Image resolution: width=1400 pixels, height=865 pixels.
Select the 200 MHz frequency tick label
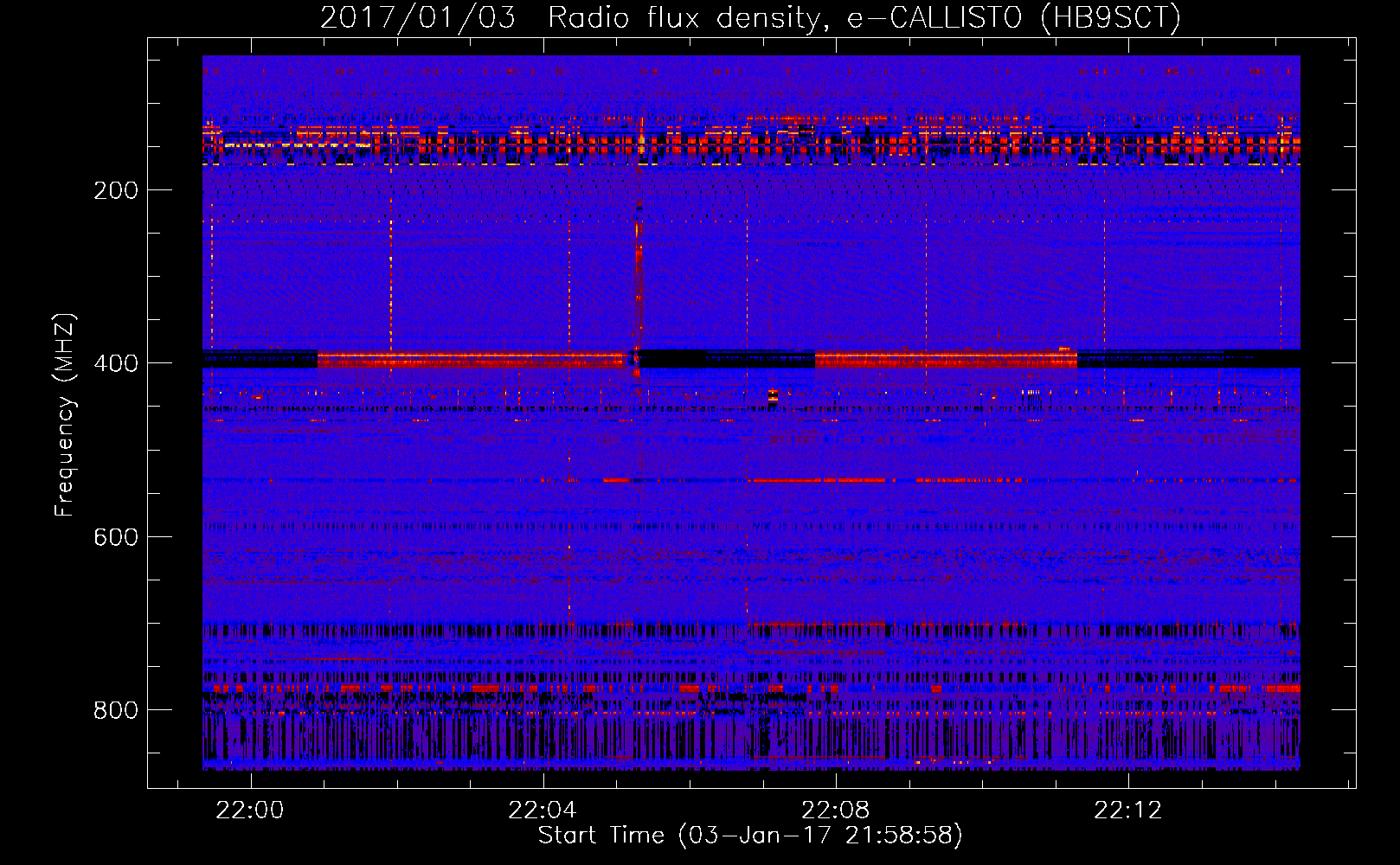pyautogui.click(x=116, y=190)
